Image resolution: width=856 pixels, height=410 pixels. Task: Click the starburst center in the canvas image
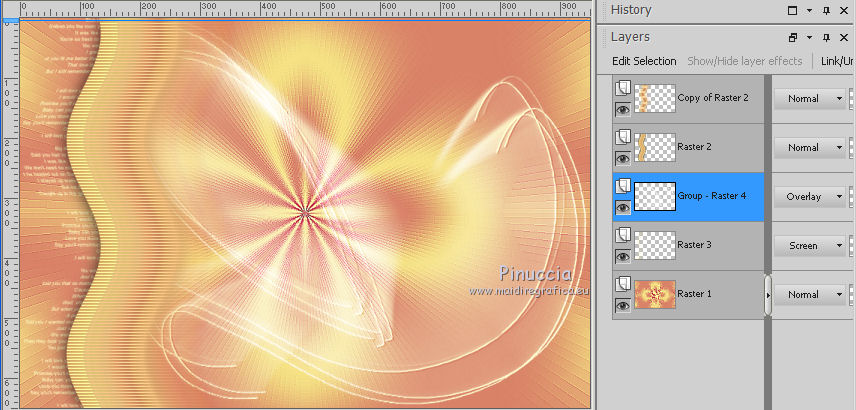click(x=305, y=212)
